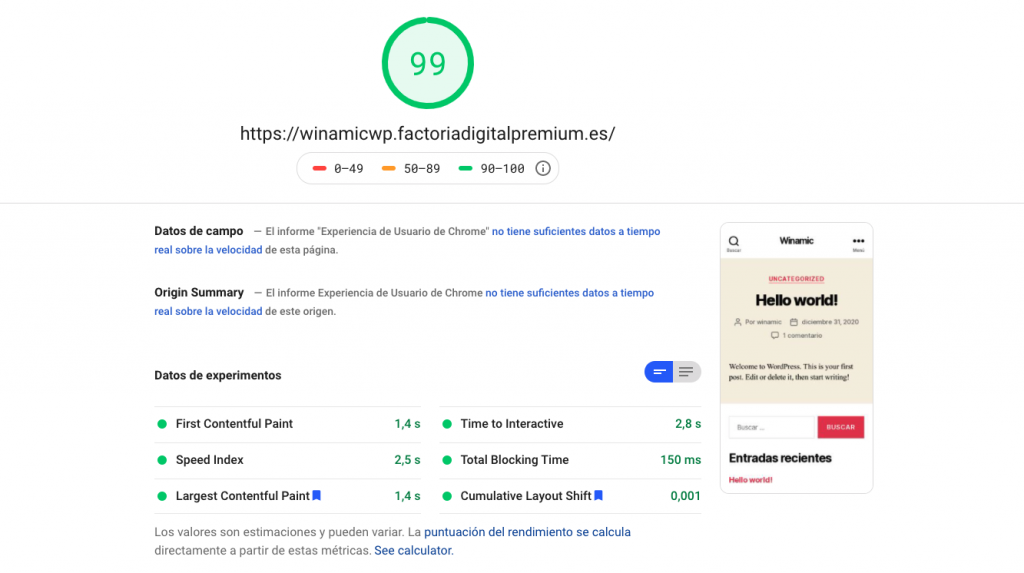The image size is (1024, 573).
Task: Click the Winamic site title in preview
Action: pos(796,240)
